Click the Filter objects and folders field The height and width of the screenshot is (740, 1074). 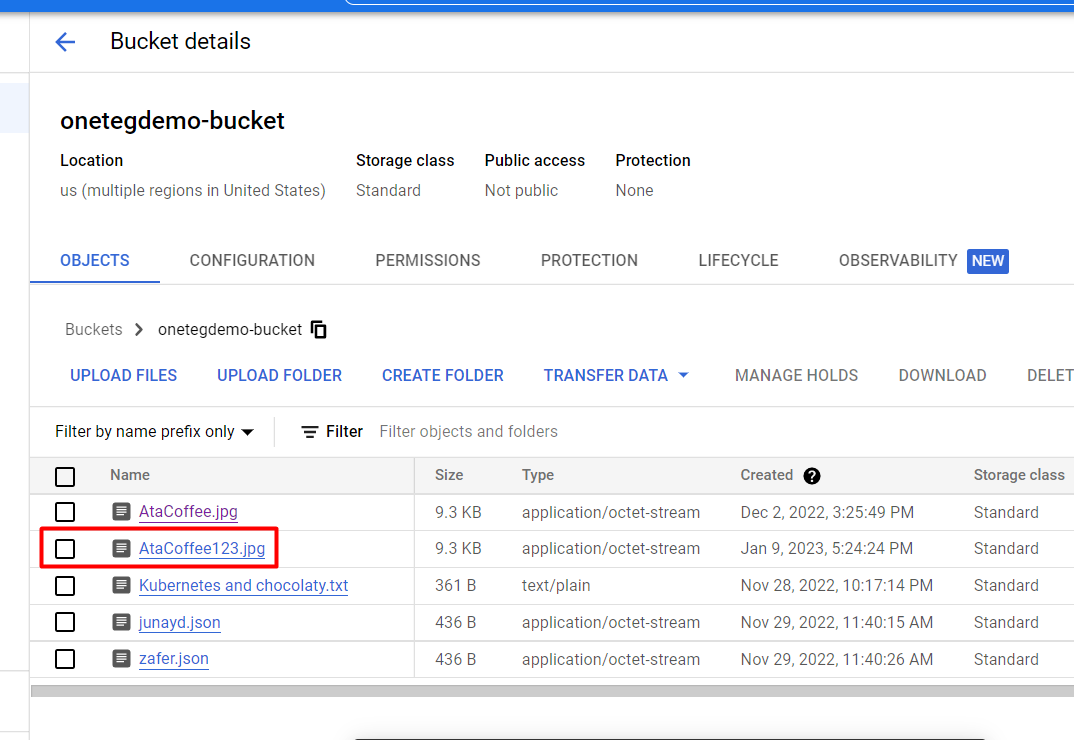point(600,432)
